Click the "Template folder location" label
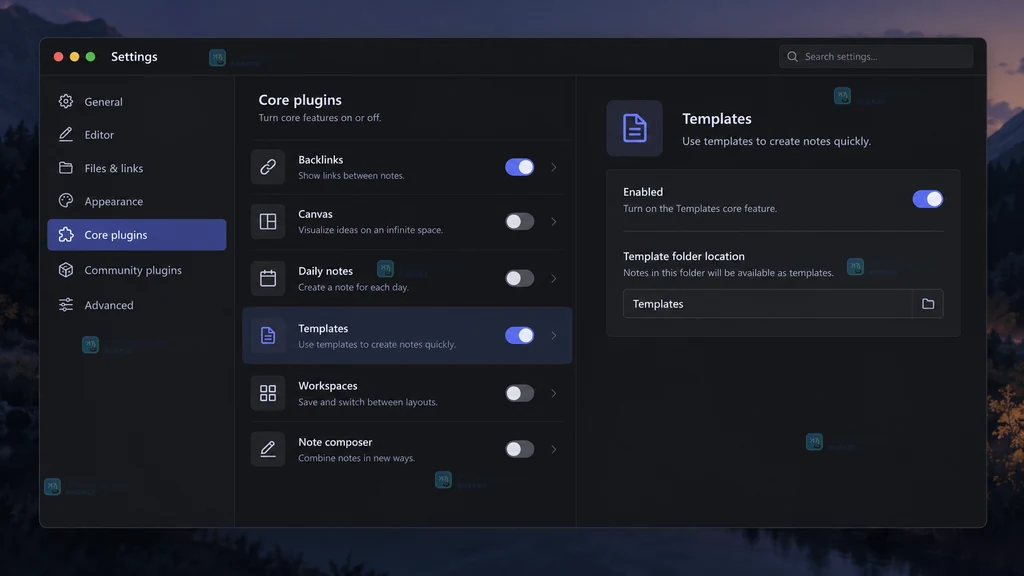Screen dimensions: 1024x576 click(x=684, y=256)
